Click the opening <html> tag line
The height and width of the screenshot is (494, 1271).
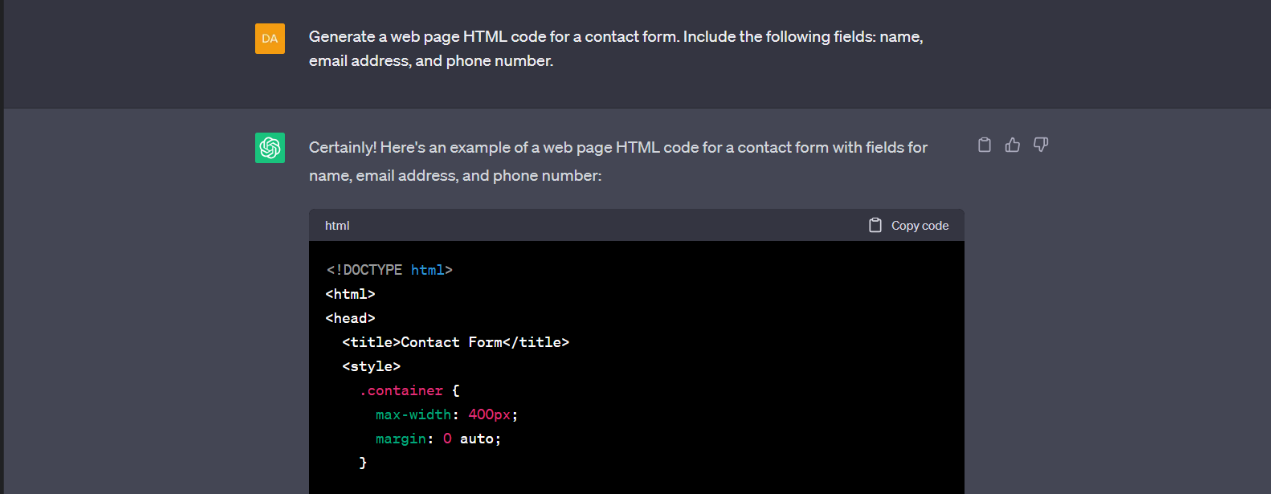351,294
